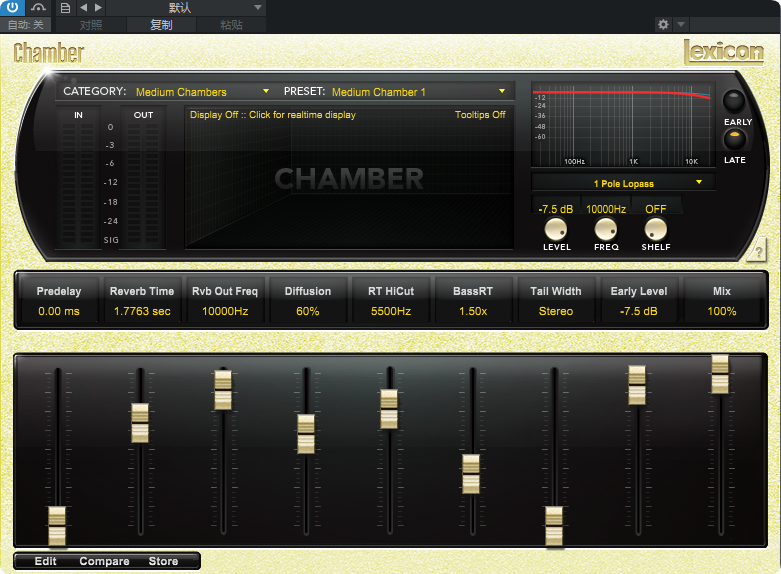The height and width of the screenshot is (574, 781).
Task: Click the OFF shelf value field
Action: [x=655, y=209]
